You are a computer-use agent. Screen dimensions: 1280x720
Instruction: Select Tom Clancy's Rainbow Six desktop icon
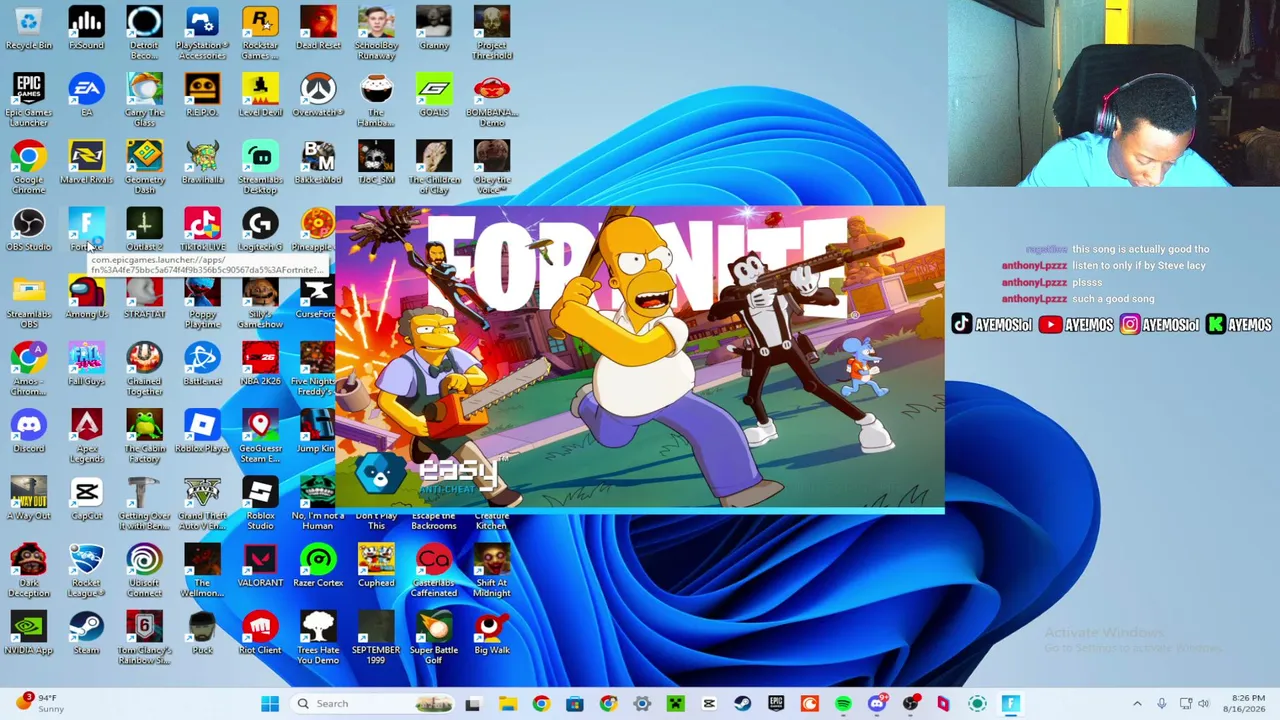pyautogui.click(x=144, y=638)
